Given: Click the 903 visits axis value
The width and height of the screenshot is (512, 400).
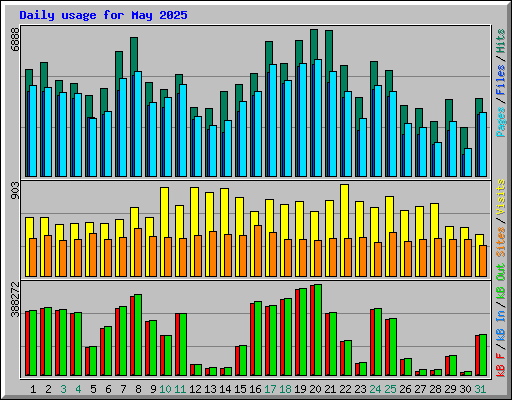Looking at the screenshot, I should point(15,191).
